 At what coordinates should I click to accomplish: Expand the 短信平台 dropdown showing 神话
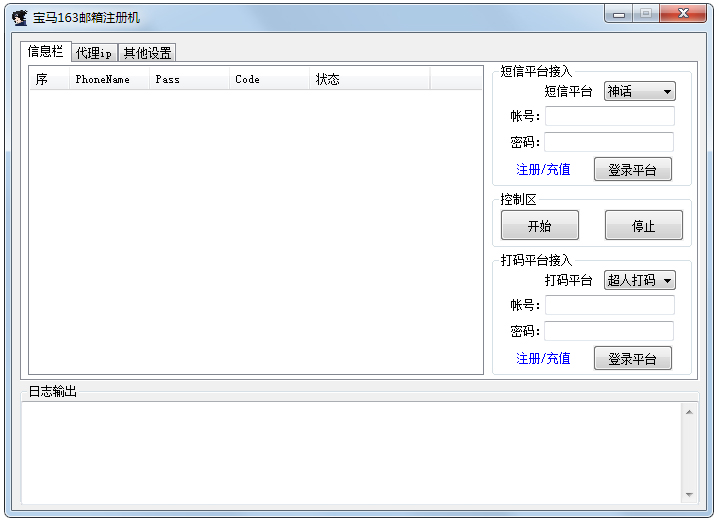coord(639,91)
